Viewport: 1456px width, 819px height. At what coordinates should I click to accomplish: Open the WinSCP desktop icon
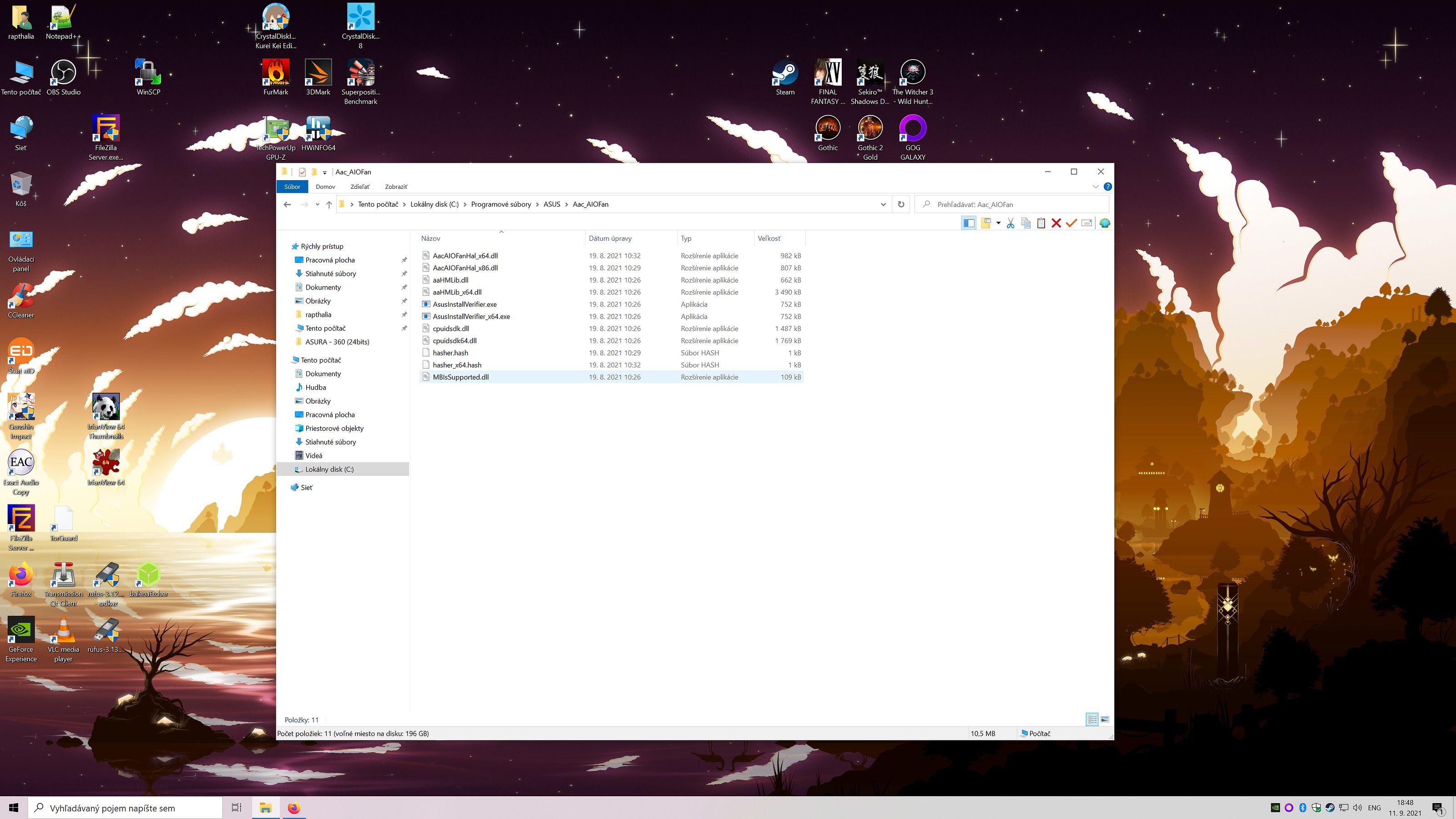[149, 78]
